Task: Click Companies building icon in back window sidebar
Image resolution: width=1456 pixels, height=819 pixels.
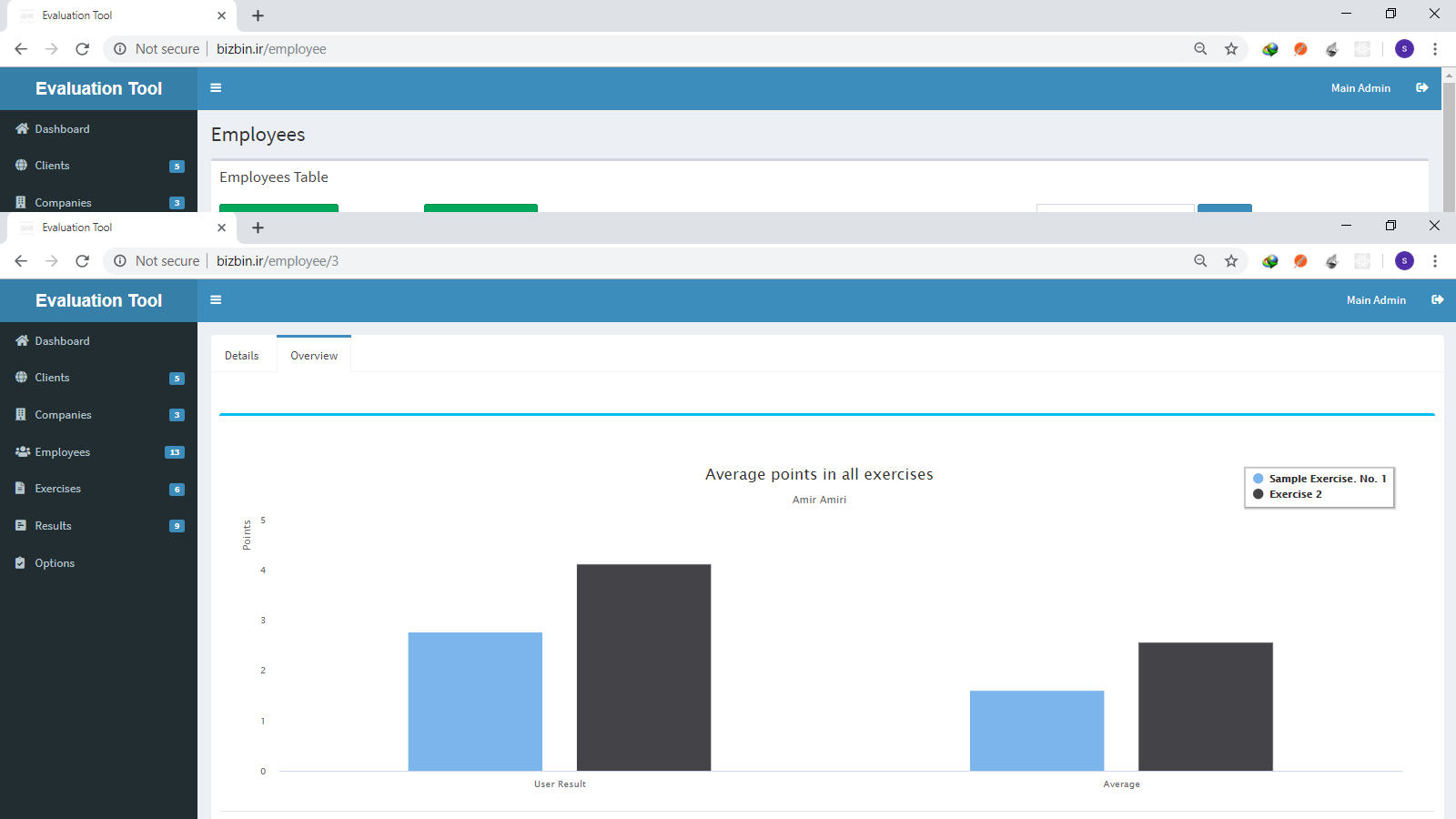Action: (x=21, y=202)
